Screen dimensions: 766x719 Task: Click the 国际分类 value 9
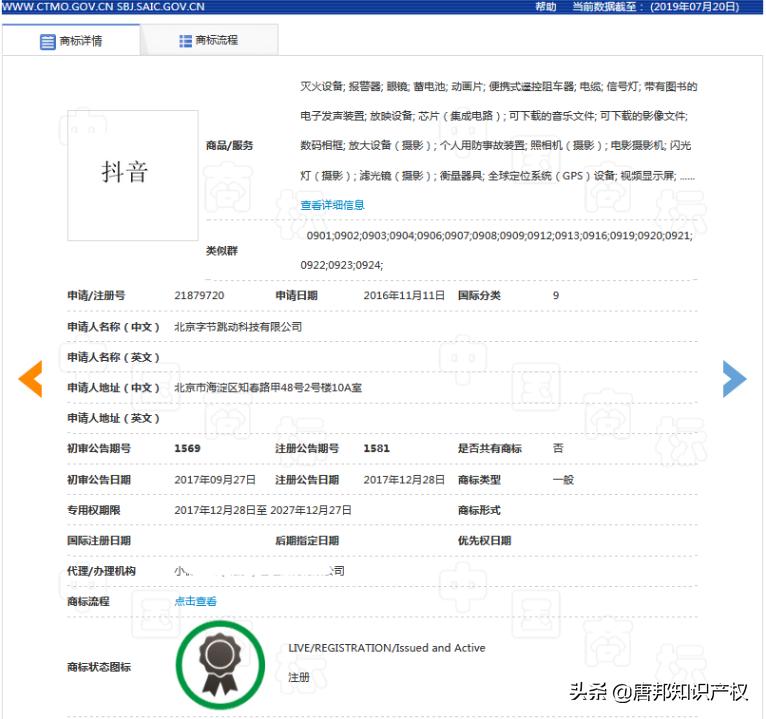[556, 296]
